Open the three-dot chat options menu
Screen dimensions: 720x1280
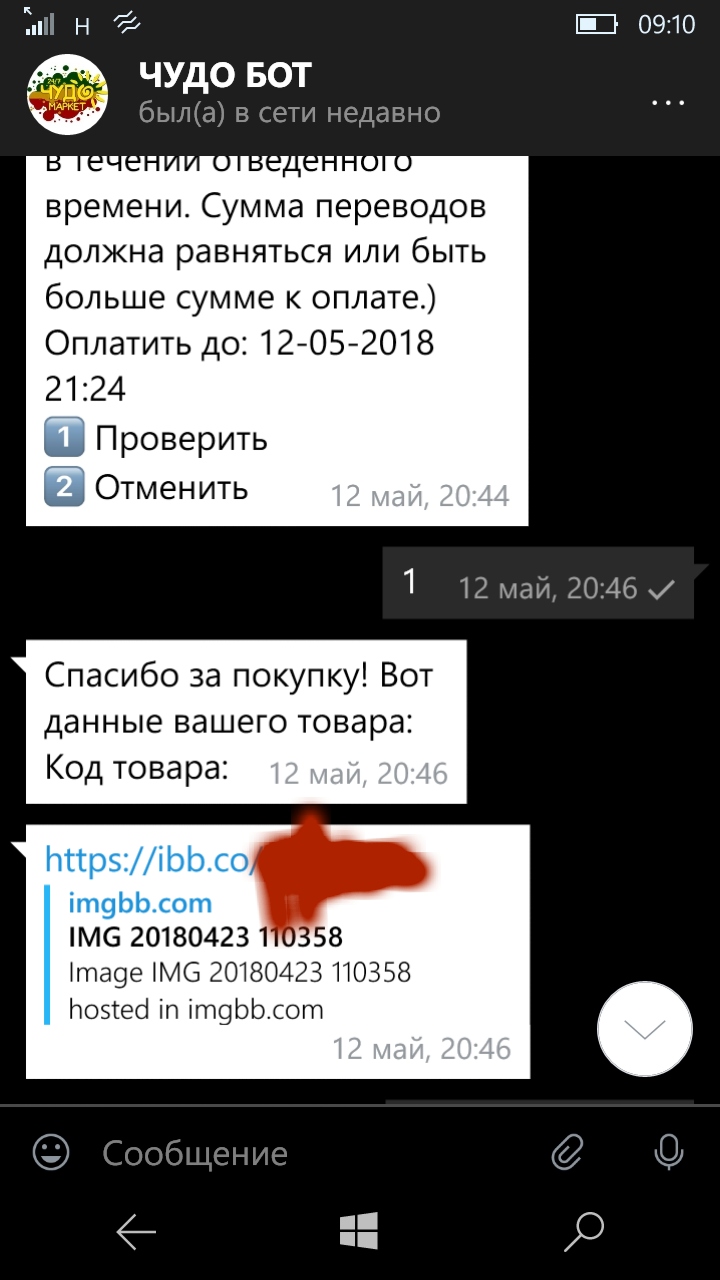click(666, 103)
